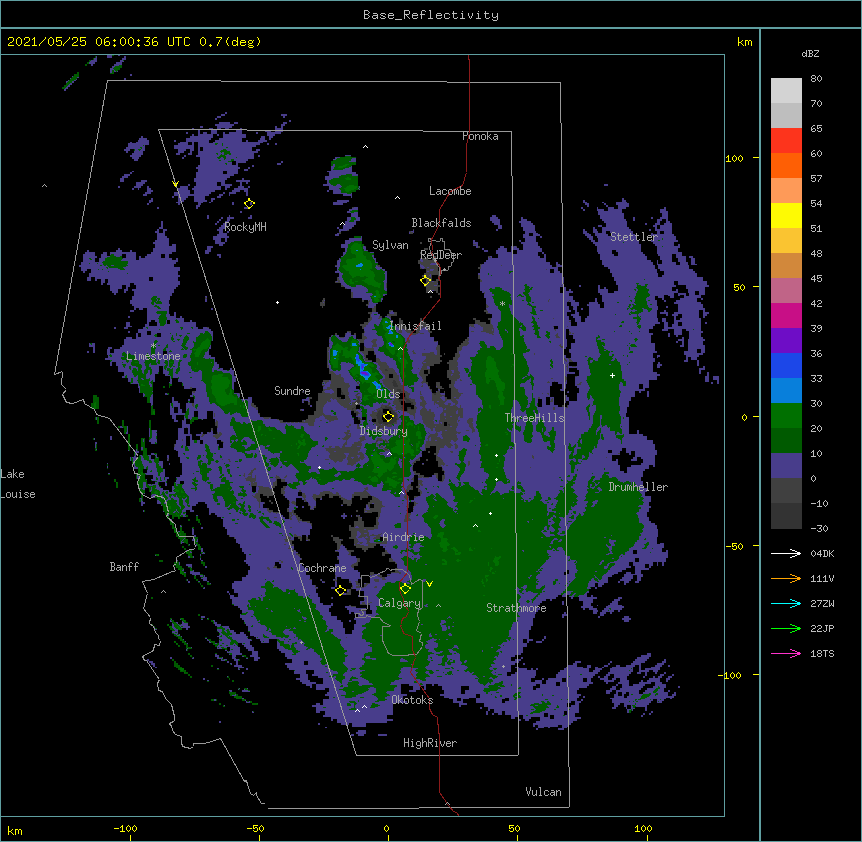Click the Vulcan label

click(x=543, y=792)
